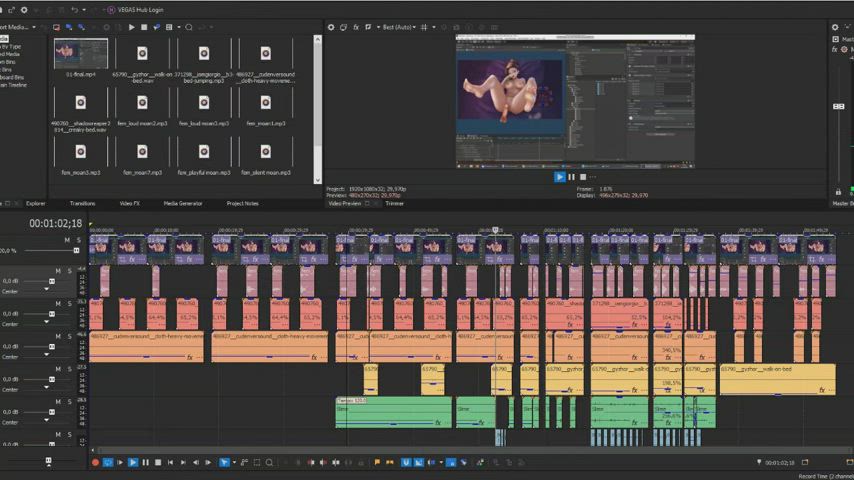Click the Record button in the transport bar
Screen dimensions: 854x480
[x=95, y=462]
